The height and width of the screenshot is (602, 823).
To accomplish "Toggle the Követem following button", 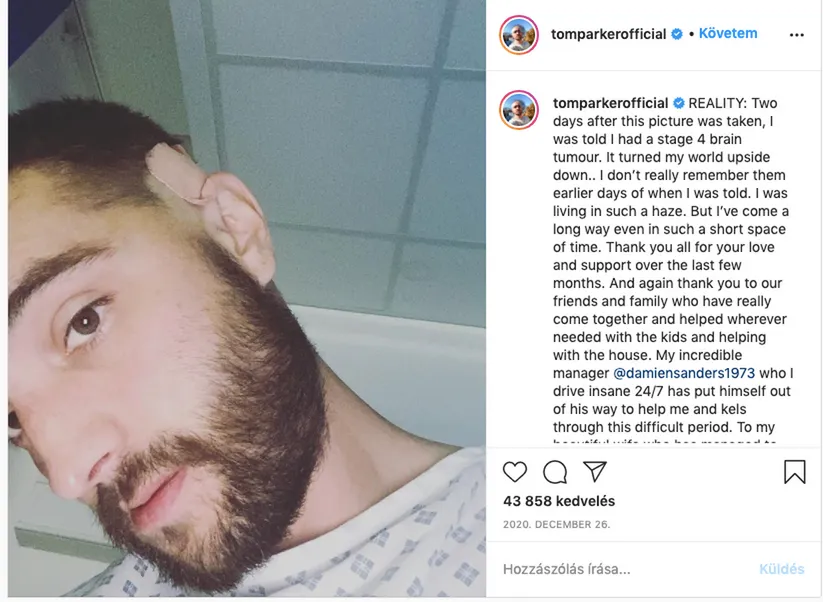I will point(727,34).
